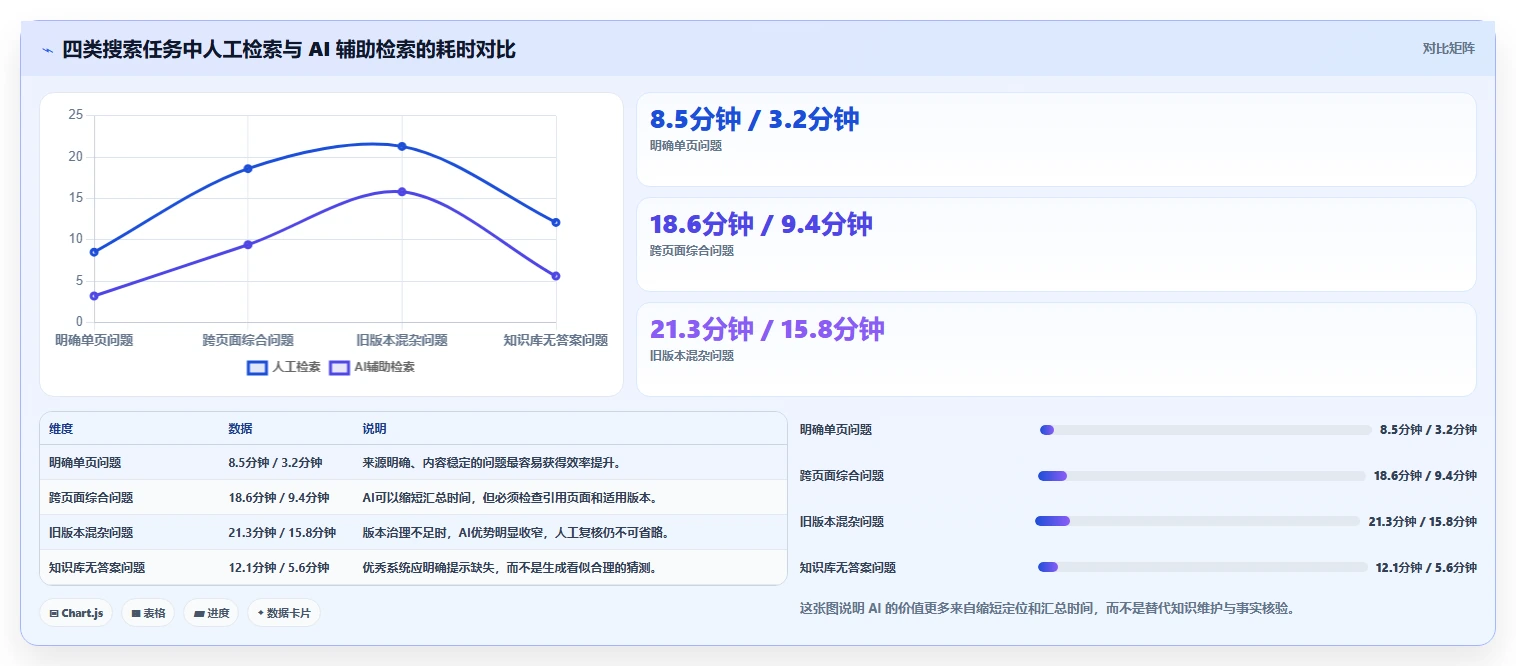Viewport: 1516px width, 666px height.
Task: Click the Chart.js chip below the table
Action: tap(76, 613)
